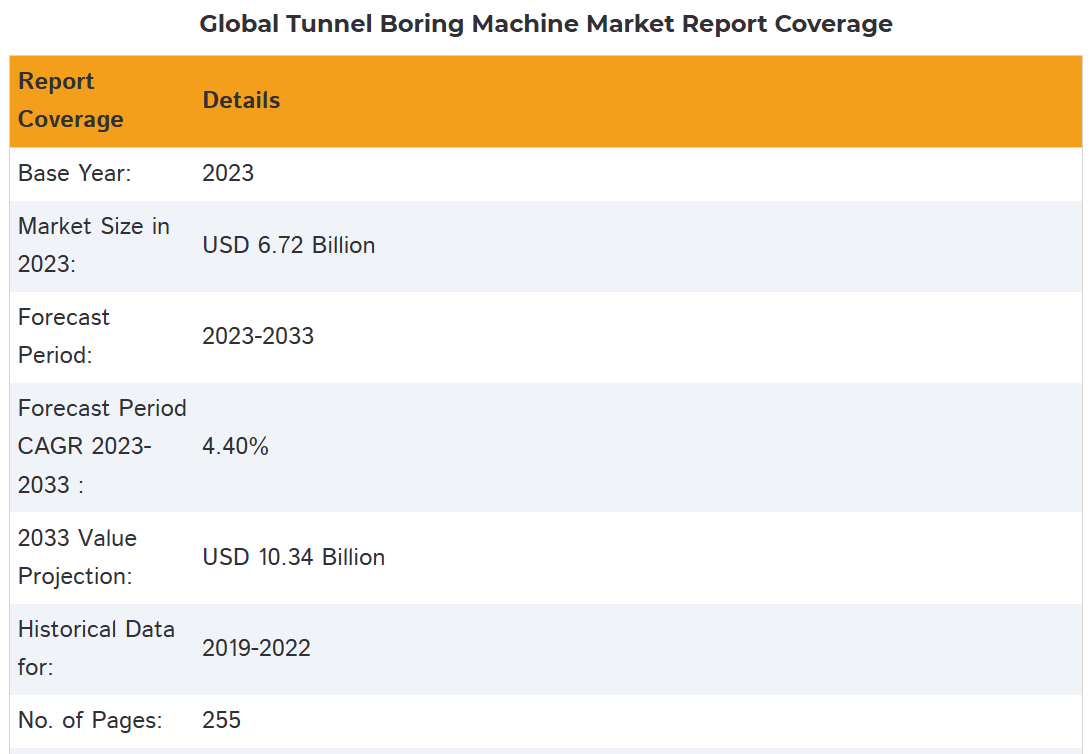Click the base year value 2023

tap(228, 173)
